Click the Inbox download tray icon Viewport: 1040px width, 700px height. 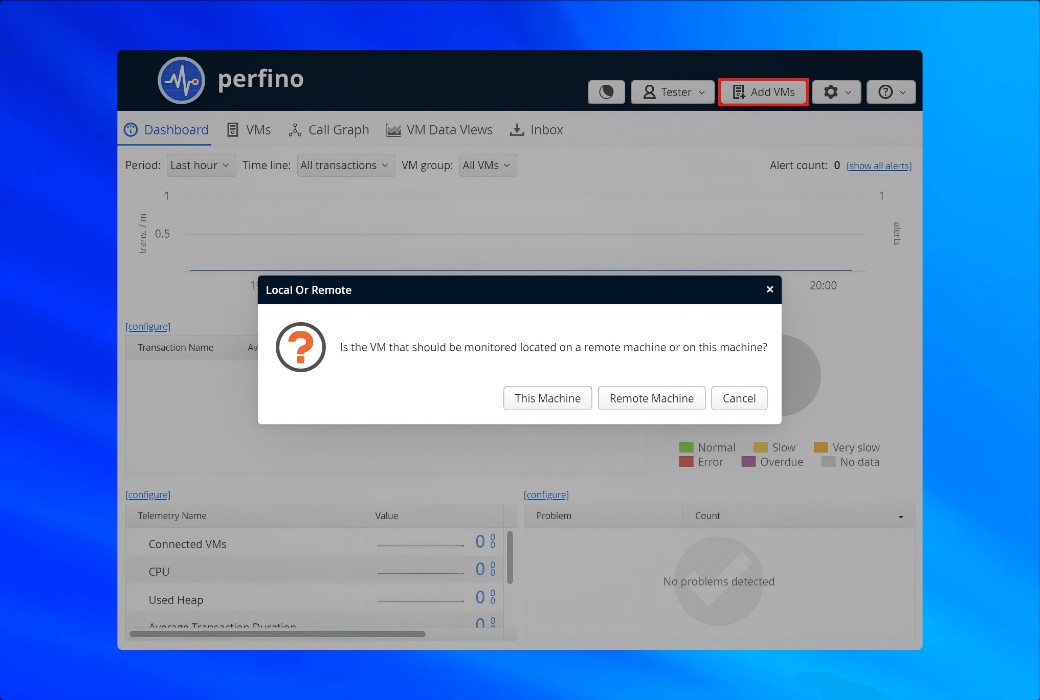517,130
